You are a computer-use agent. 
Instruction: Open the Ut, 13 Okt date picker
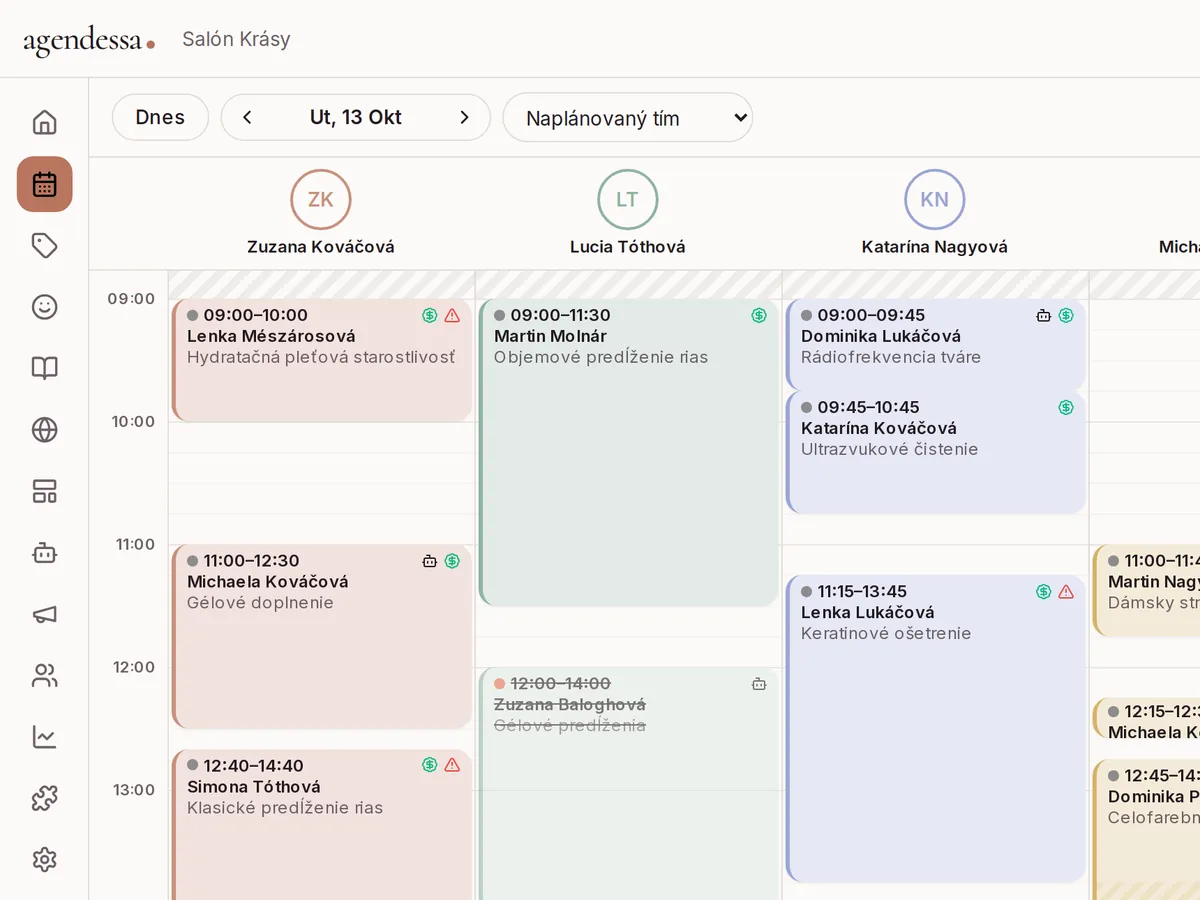(x=356, y=118)
